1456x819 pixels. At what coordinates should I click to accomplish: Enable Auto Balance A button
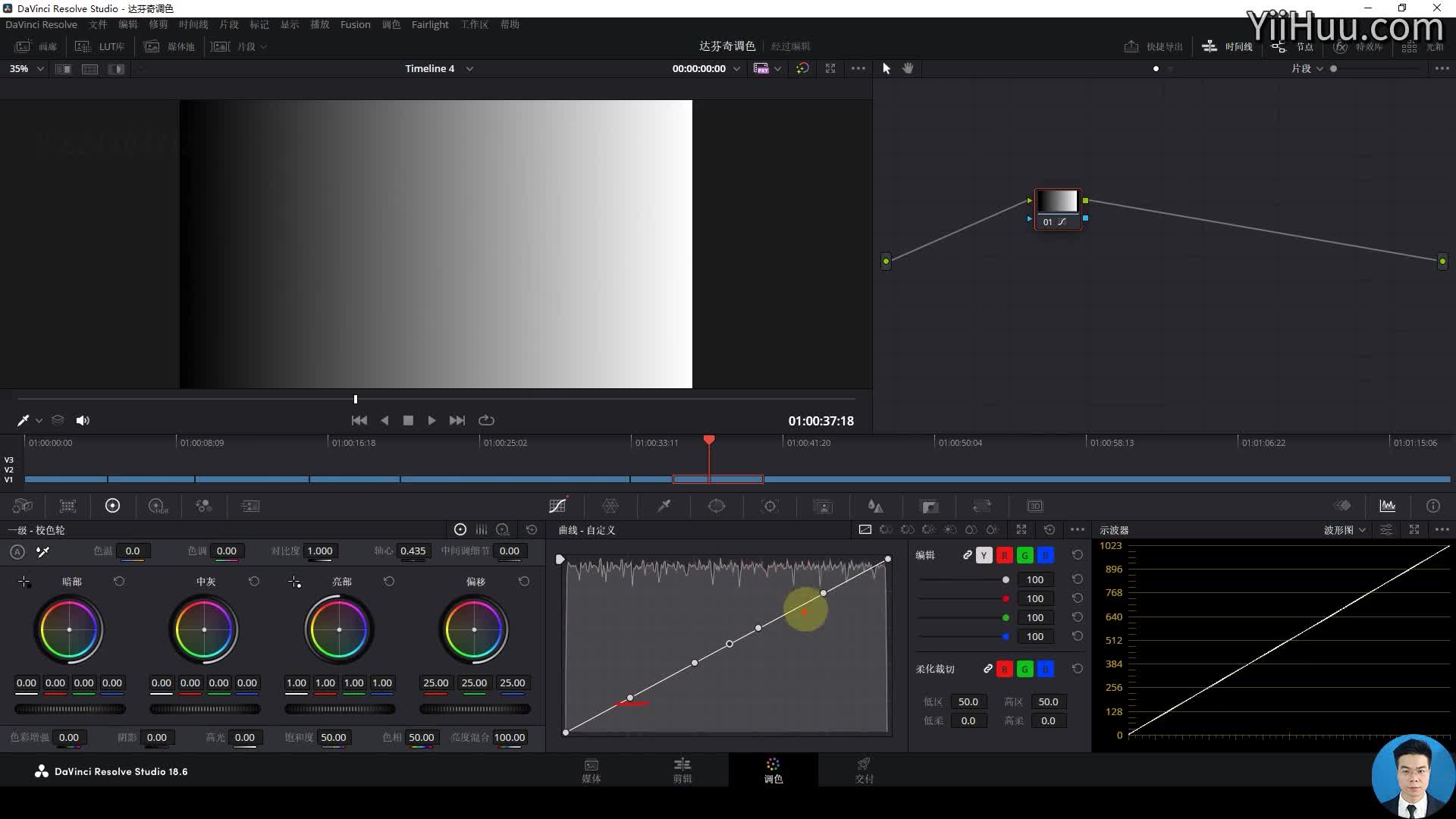coord(17,552)
